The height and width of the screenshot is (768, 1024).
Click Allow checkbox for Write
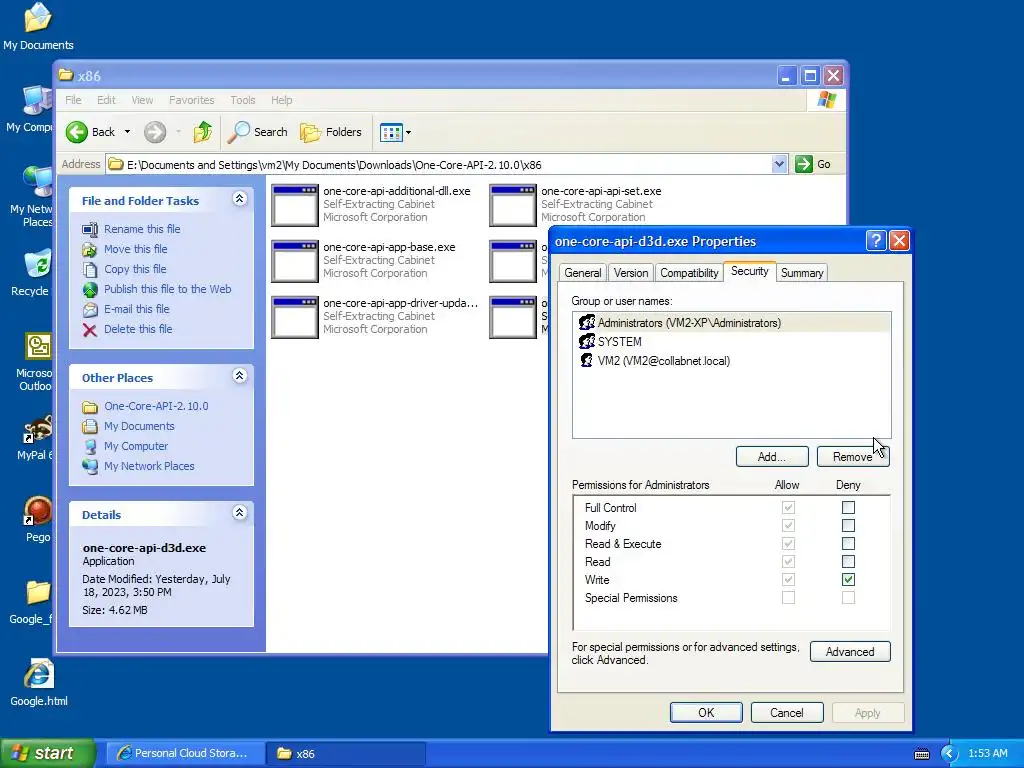788,579
